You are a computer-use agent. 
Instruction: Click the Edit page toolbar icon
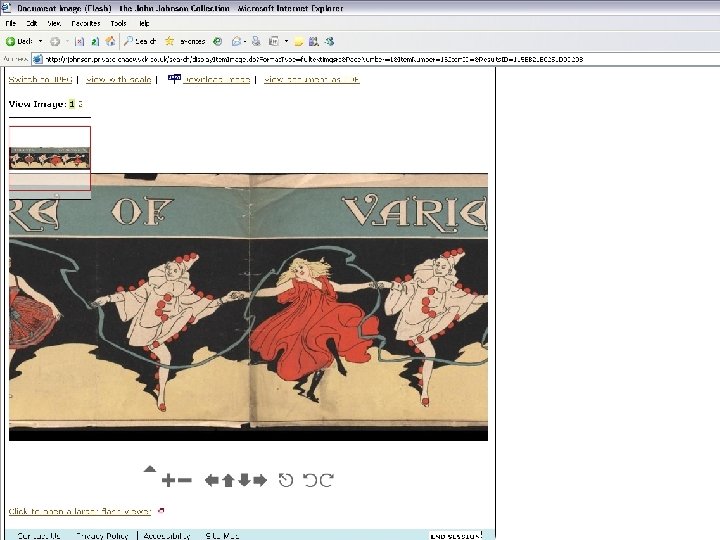pyautogui.click(x=274, y=42)
